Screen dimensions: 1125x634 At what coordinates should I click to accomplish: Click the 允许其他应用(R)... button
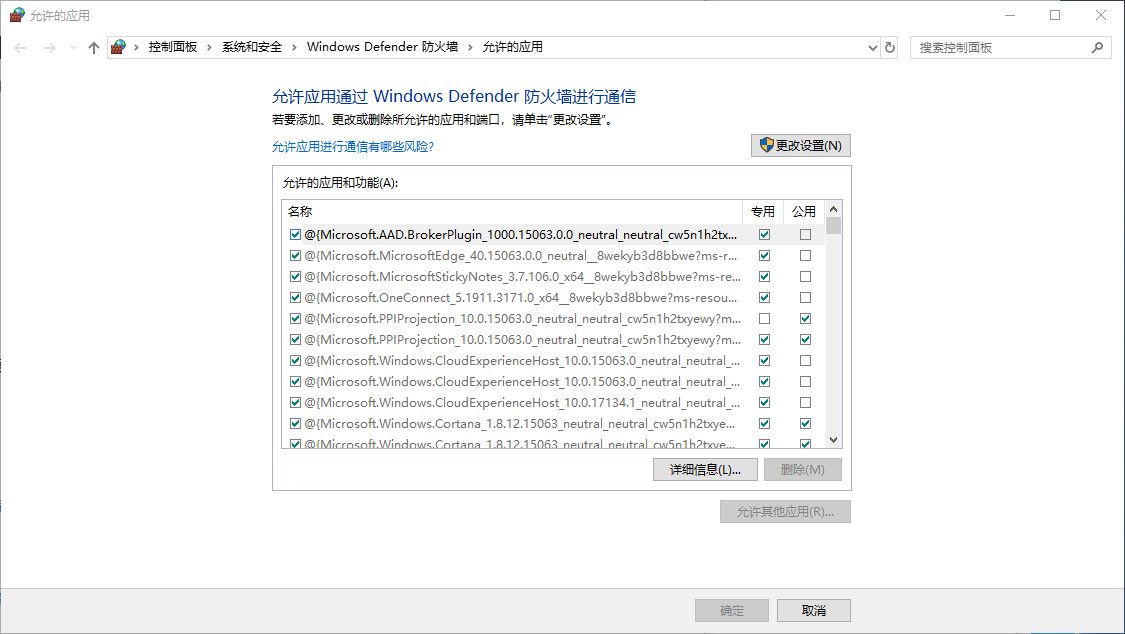pos(785,511)
